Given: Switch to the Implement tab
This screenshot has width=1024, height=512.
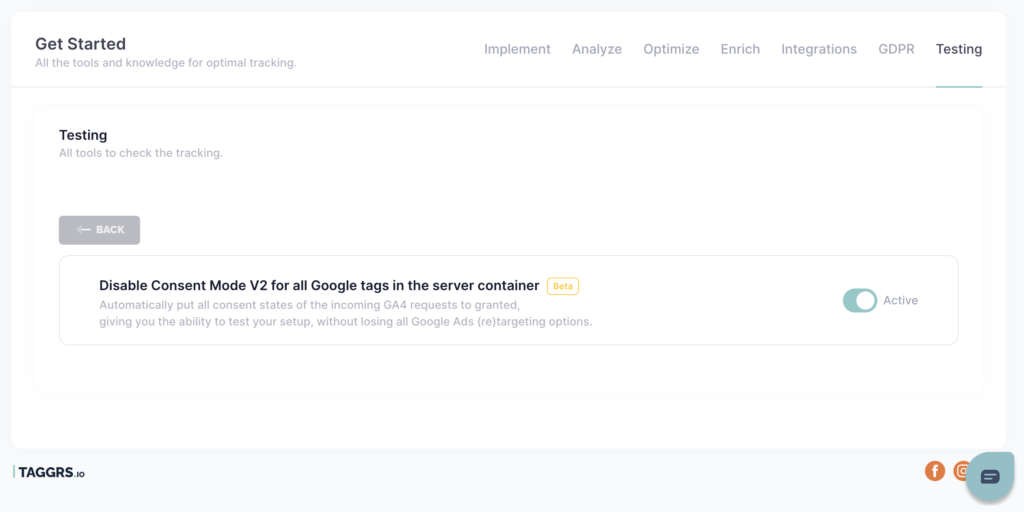Looking at the screenshot, I should 517,49.
